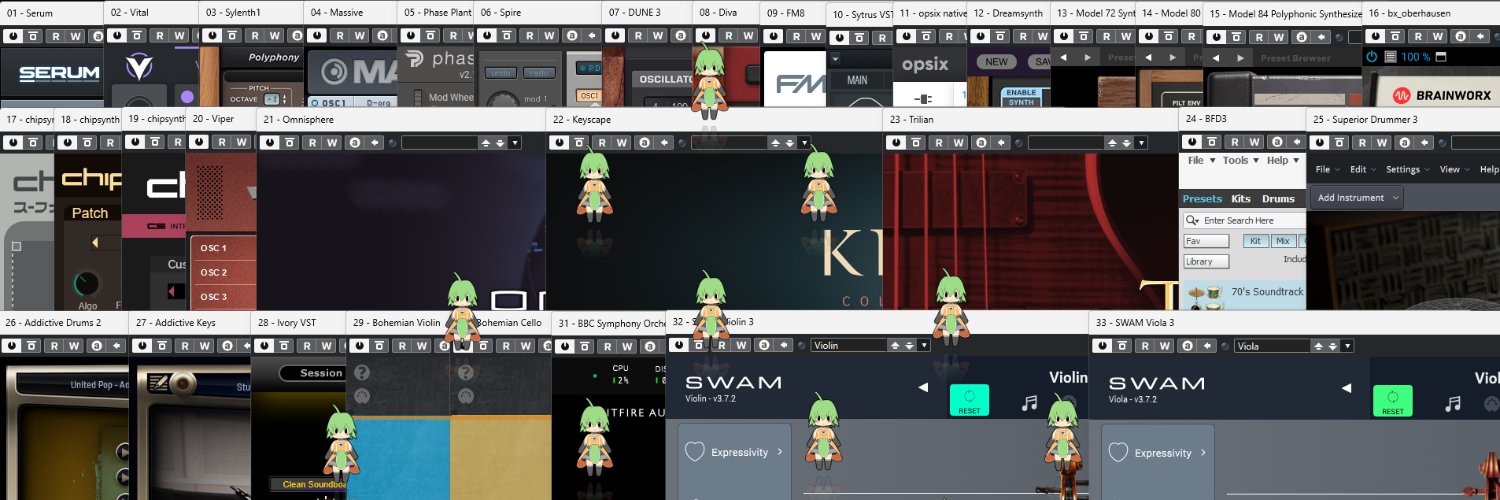Enable Read automation on the Vital window

159,35
